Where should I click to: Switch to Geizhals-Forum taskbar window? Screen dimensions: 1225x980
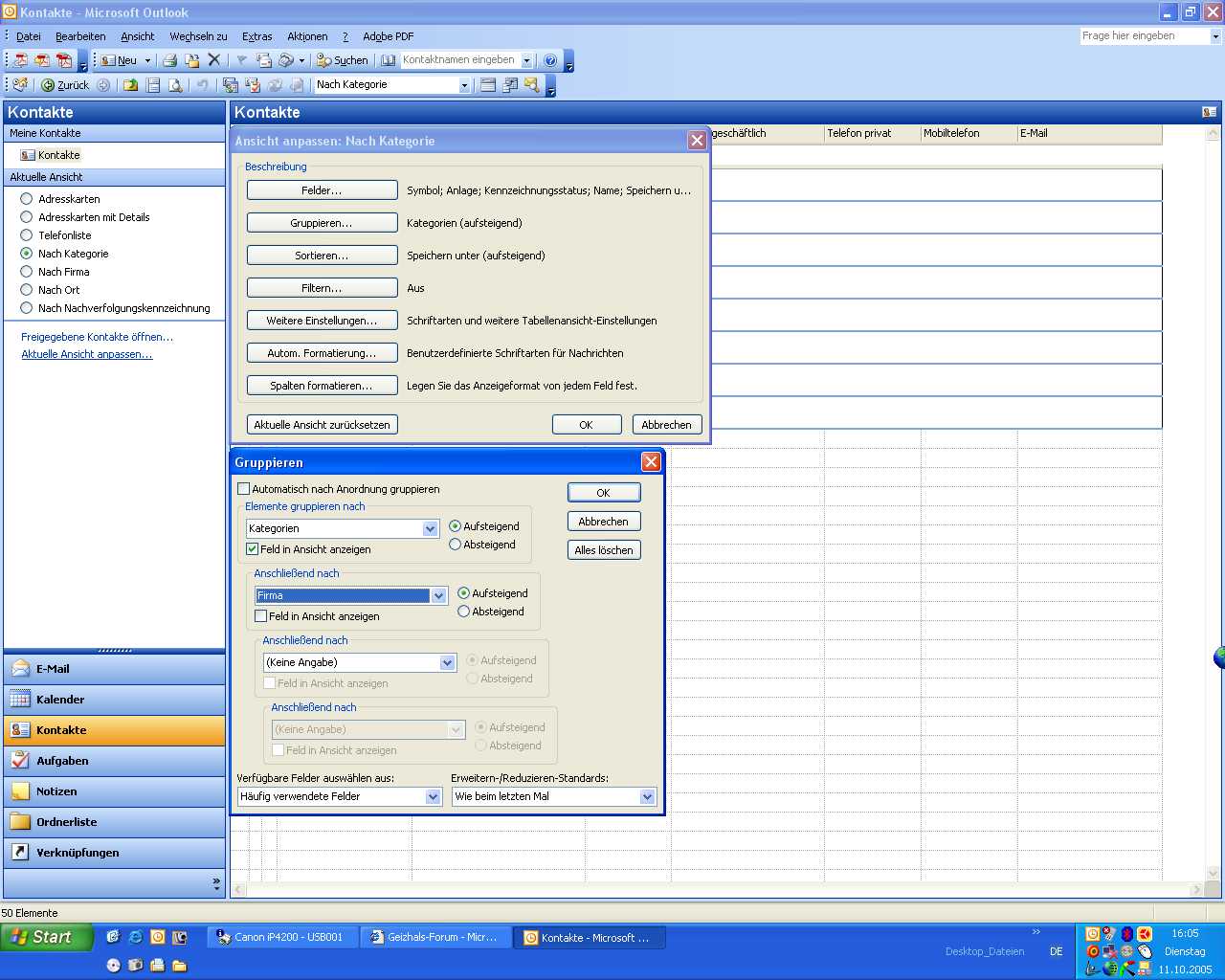tap(436, 937)
